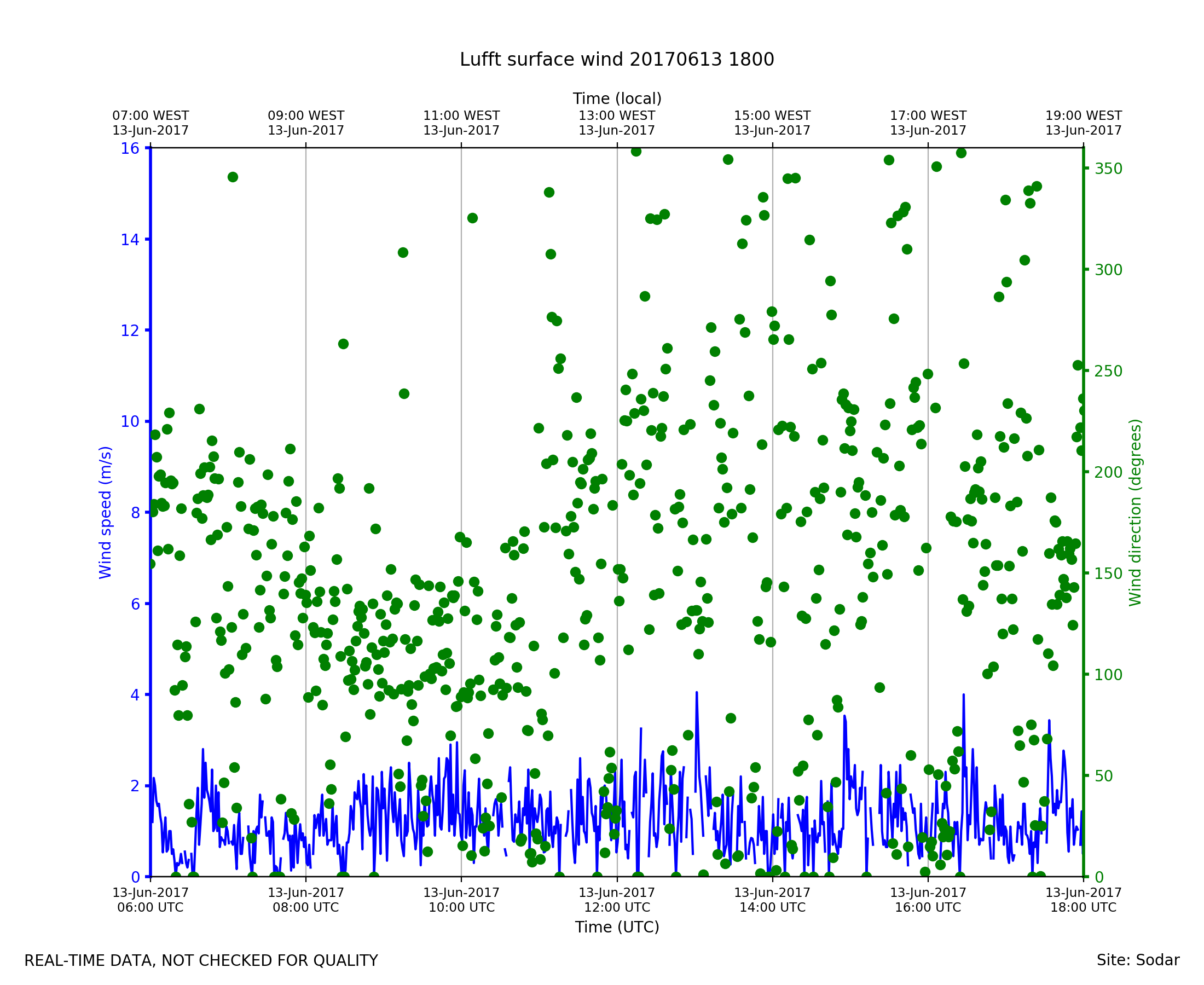Click the Site: Sodar label
Viewport: 1204px width, 985px height.
click(x=1138, y=960)
